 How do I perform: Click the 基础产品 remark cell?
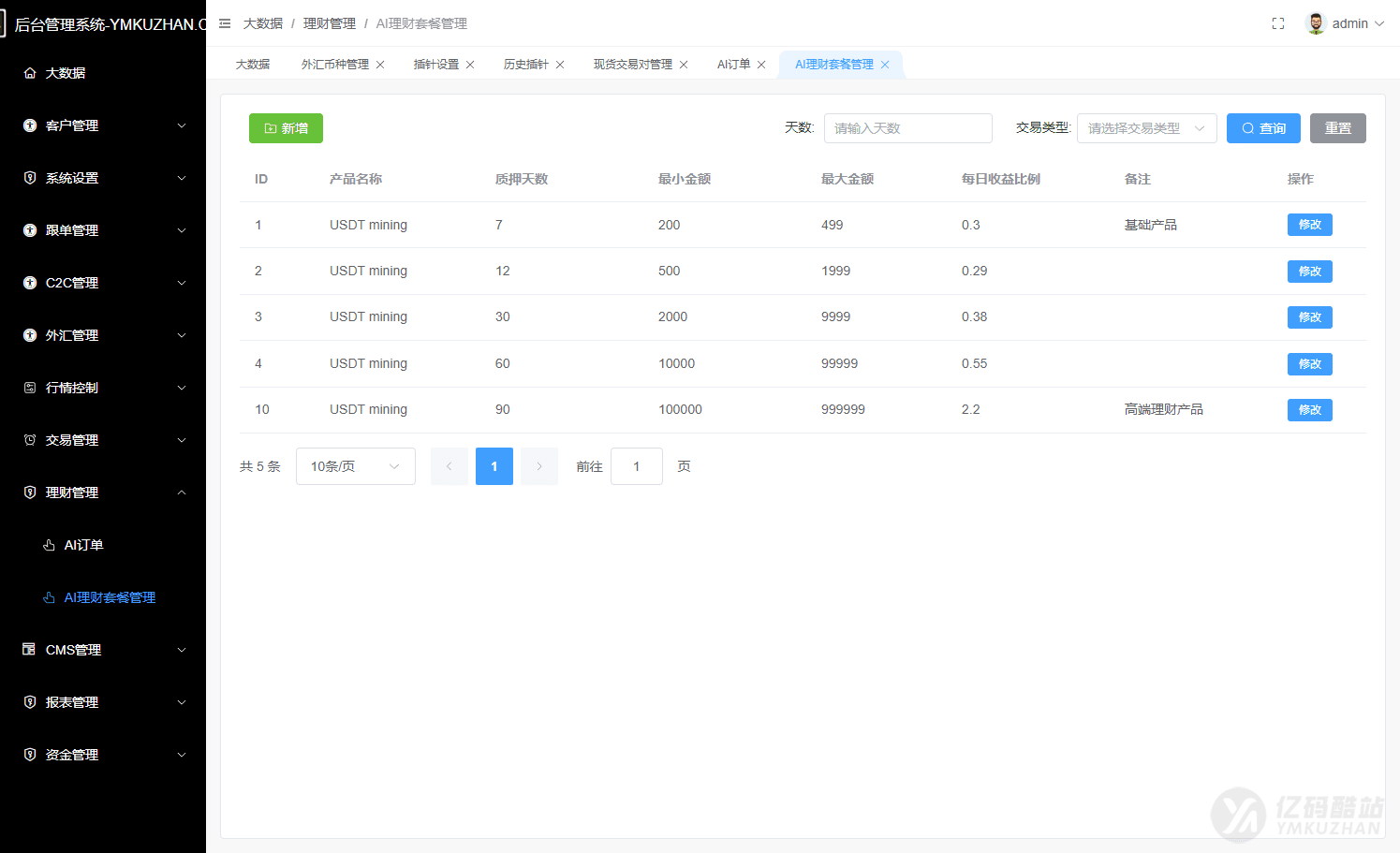click(x=1151, y=225)
